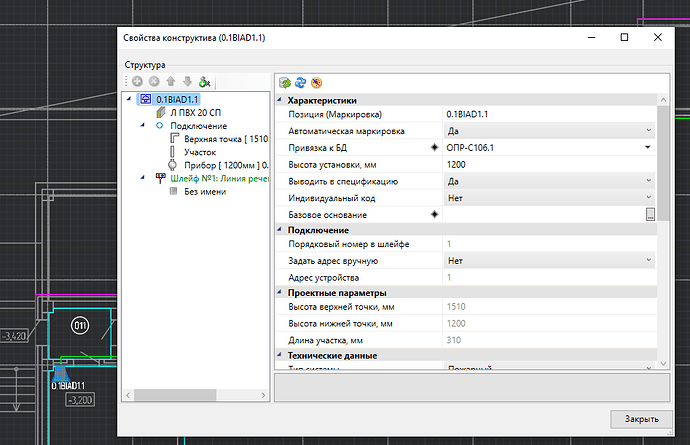Select the Шлейф №1 tree item

coord(220,178)
